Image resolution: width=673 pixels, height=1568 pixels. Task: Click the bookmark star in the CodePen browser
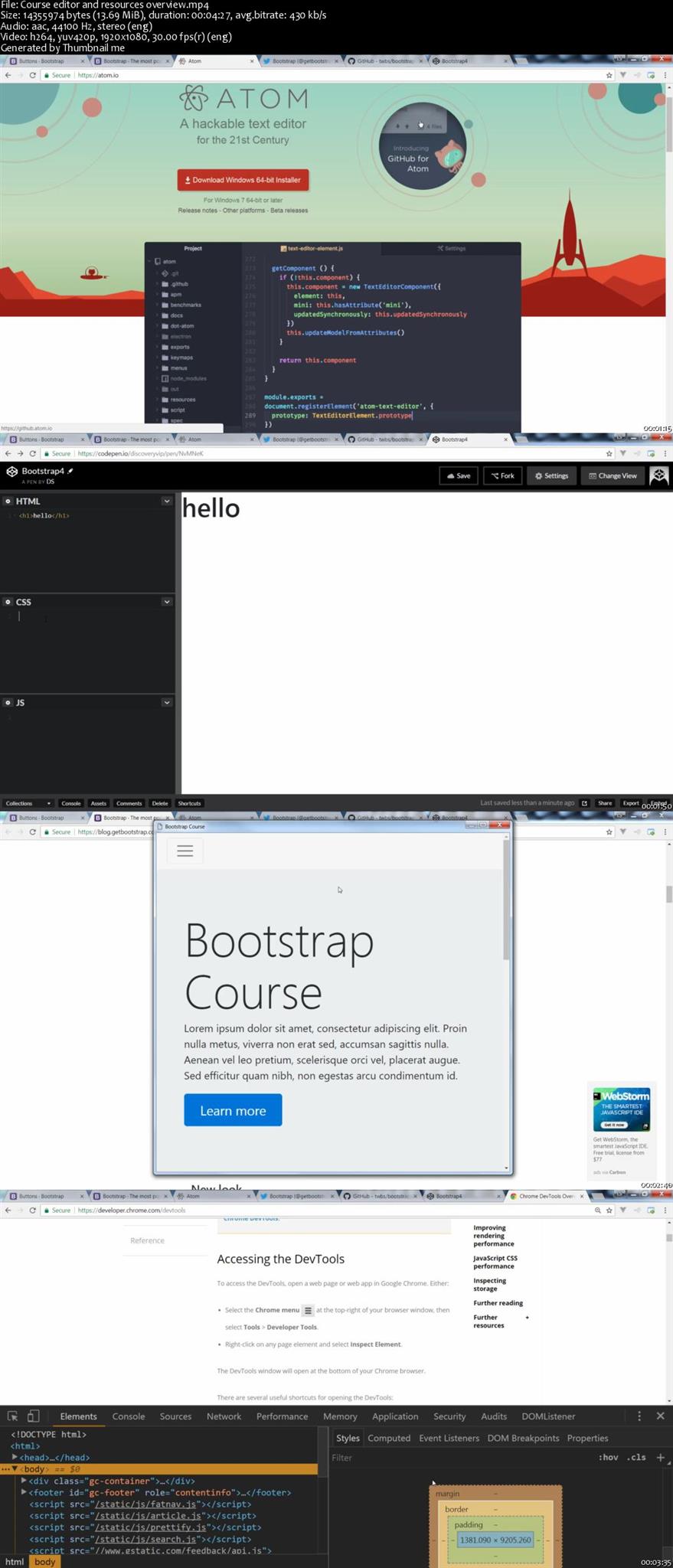click(x=609, y=453)
